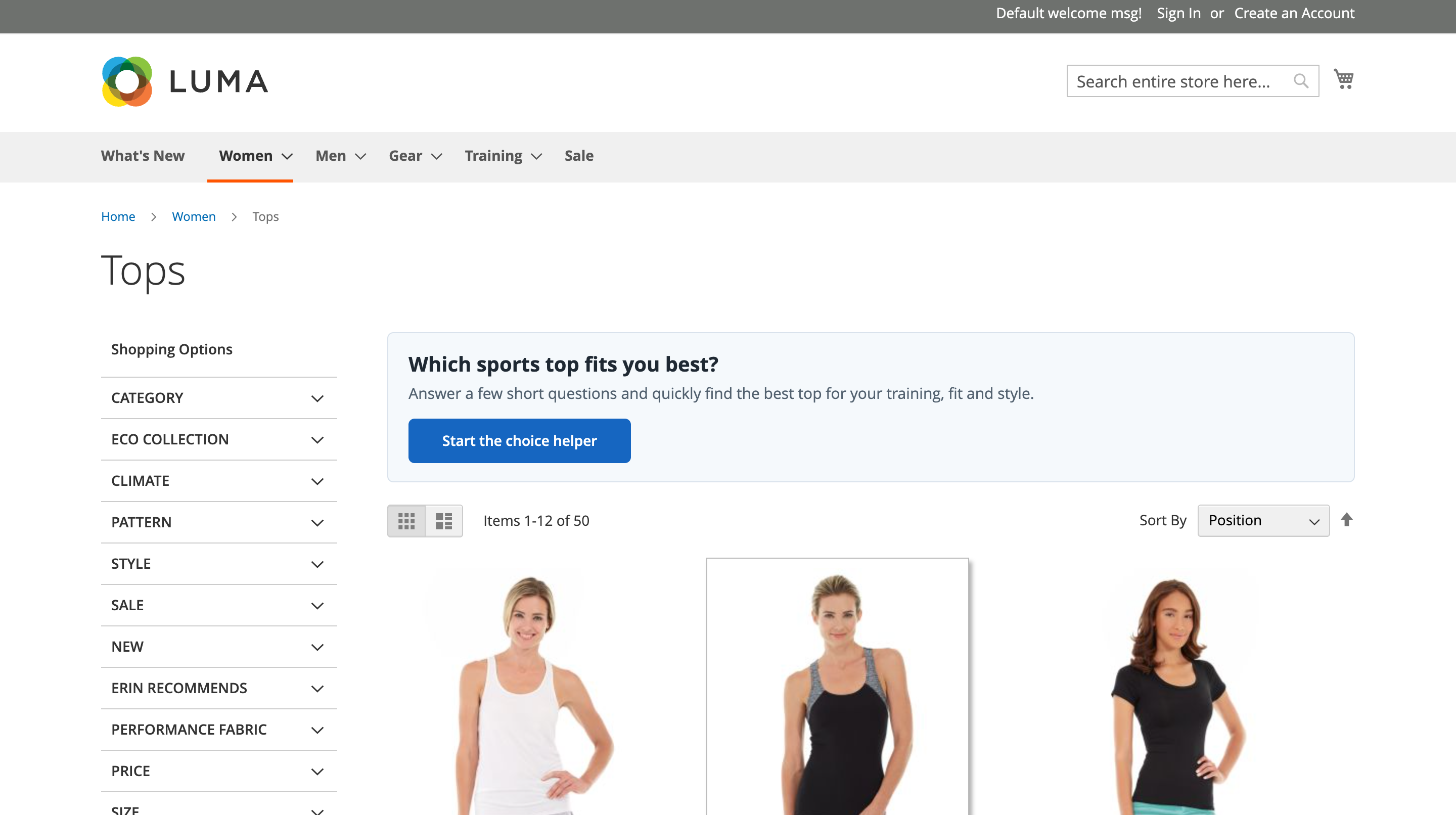Expand the ECO COLLECTION filter
This screenshot has height=815, width=1456.
[x=219, y=439]
